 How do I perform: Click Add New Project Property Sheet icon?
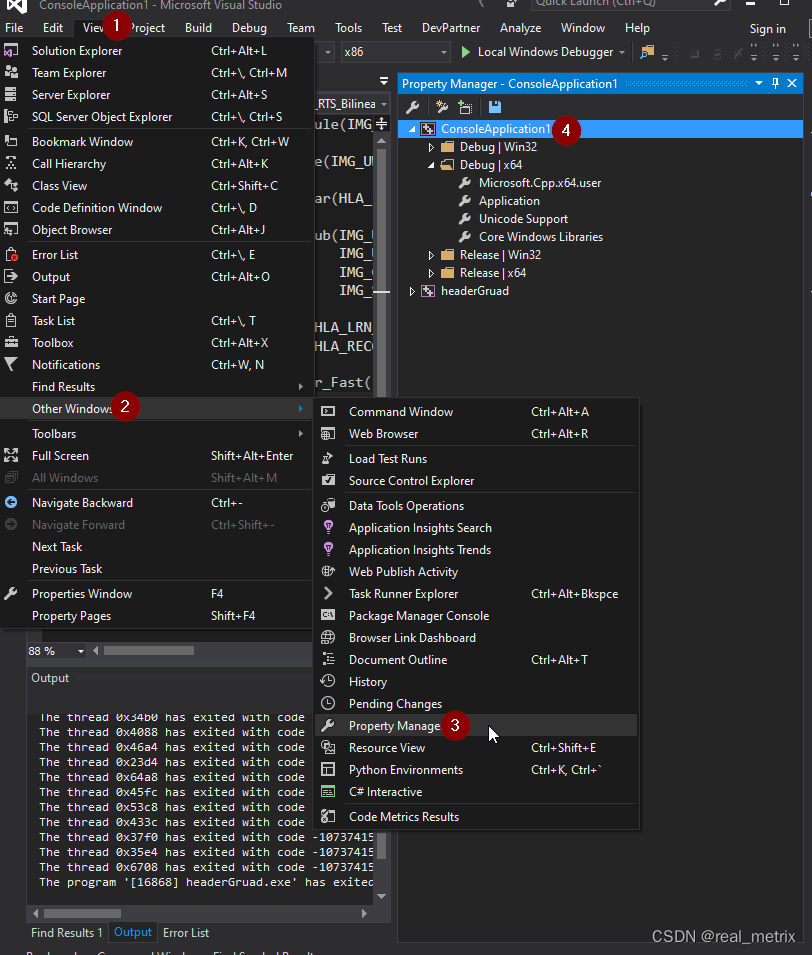click(442, 107)
